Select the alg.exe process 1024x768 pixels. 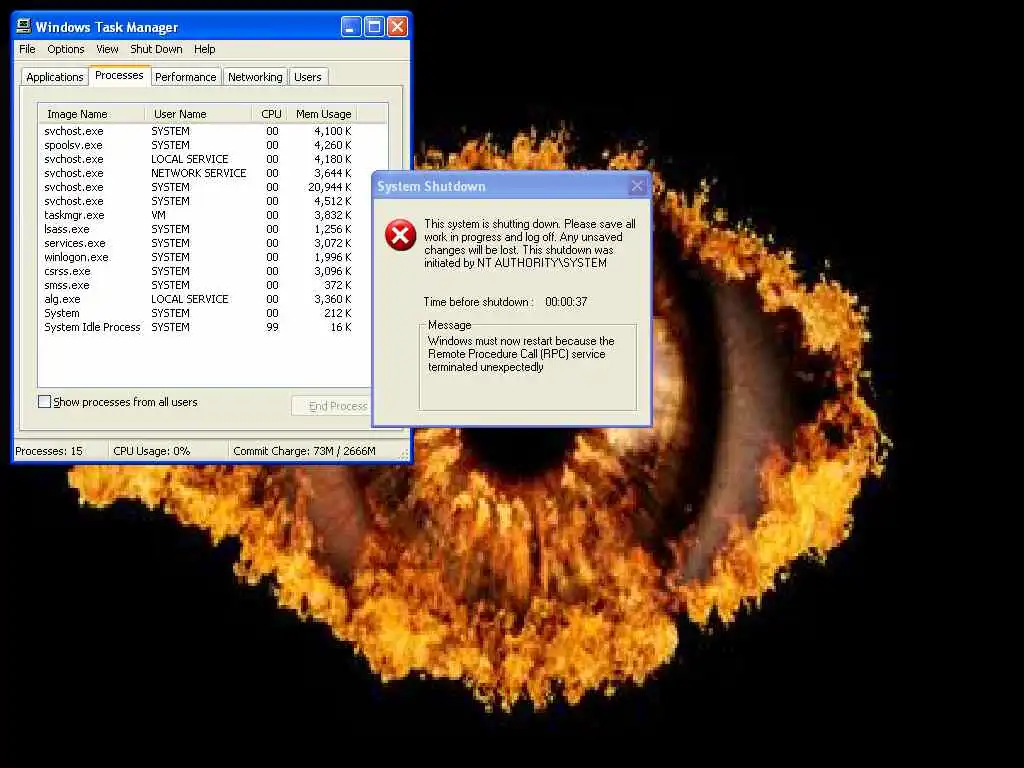point(198,299)
